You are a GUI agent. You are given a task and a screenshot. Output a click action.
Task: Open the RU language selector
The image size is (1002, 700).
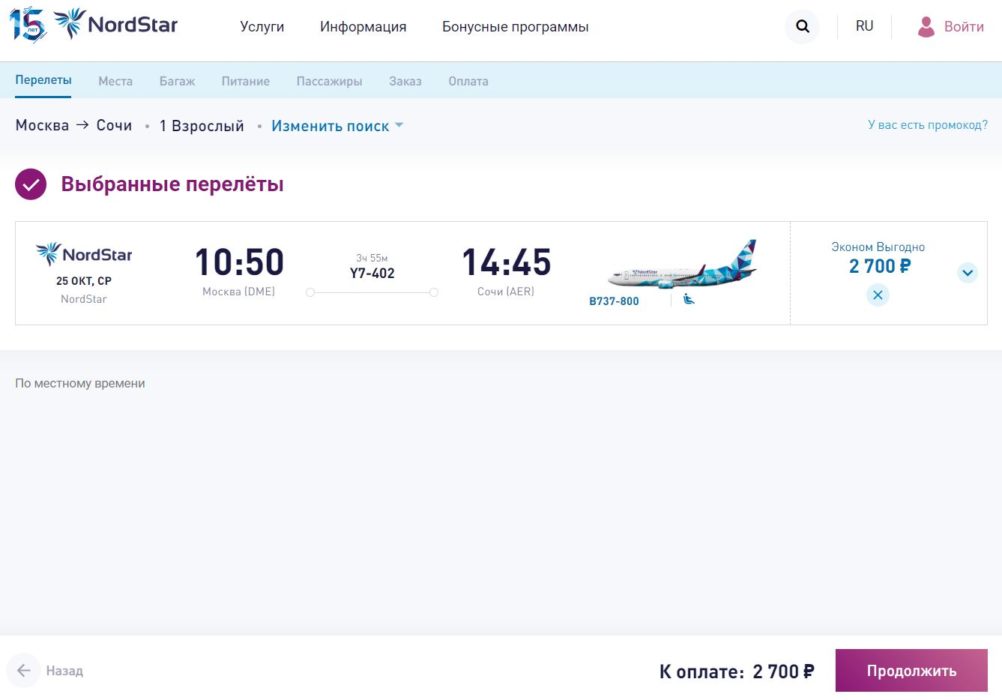click(864, 27)
